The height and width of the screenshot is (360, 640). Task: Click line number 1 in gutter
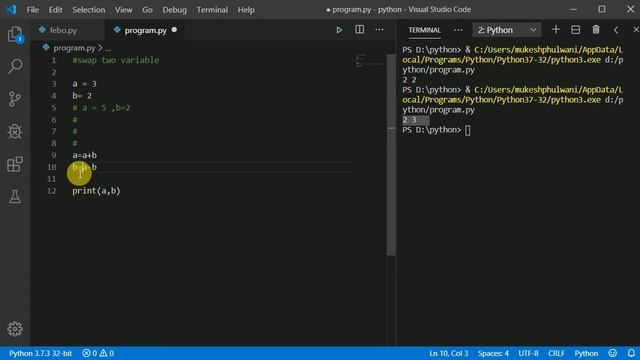point(54,60)
